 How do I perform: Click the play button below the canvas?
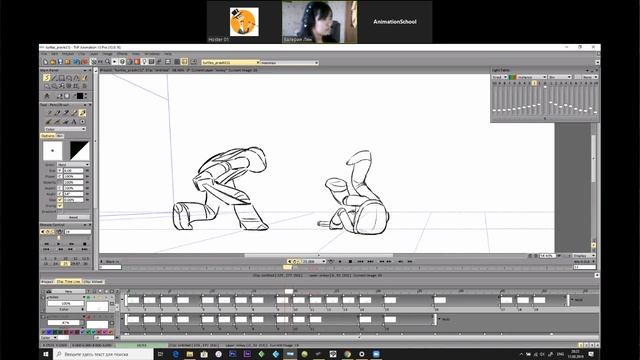click(x=340, y=261)
